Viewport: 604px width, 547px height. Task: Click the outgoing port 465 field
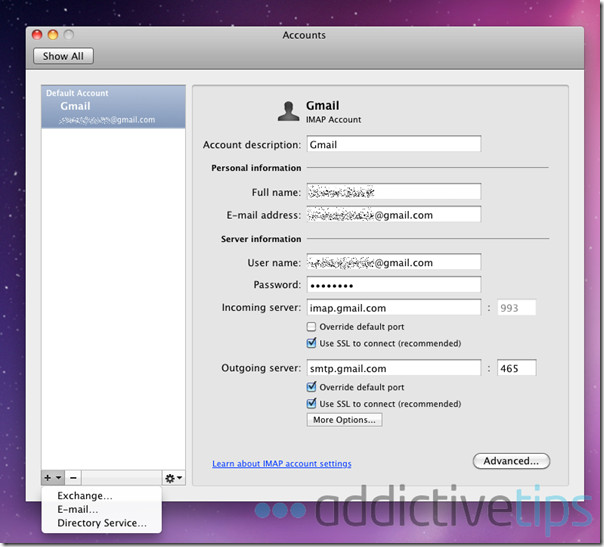point(516,368)
